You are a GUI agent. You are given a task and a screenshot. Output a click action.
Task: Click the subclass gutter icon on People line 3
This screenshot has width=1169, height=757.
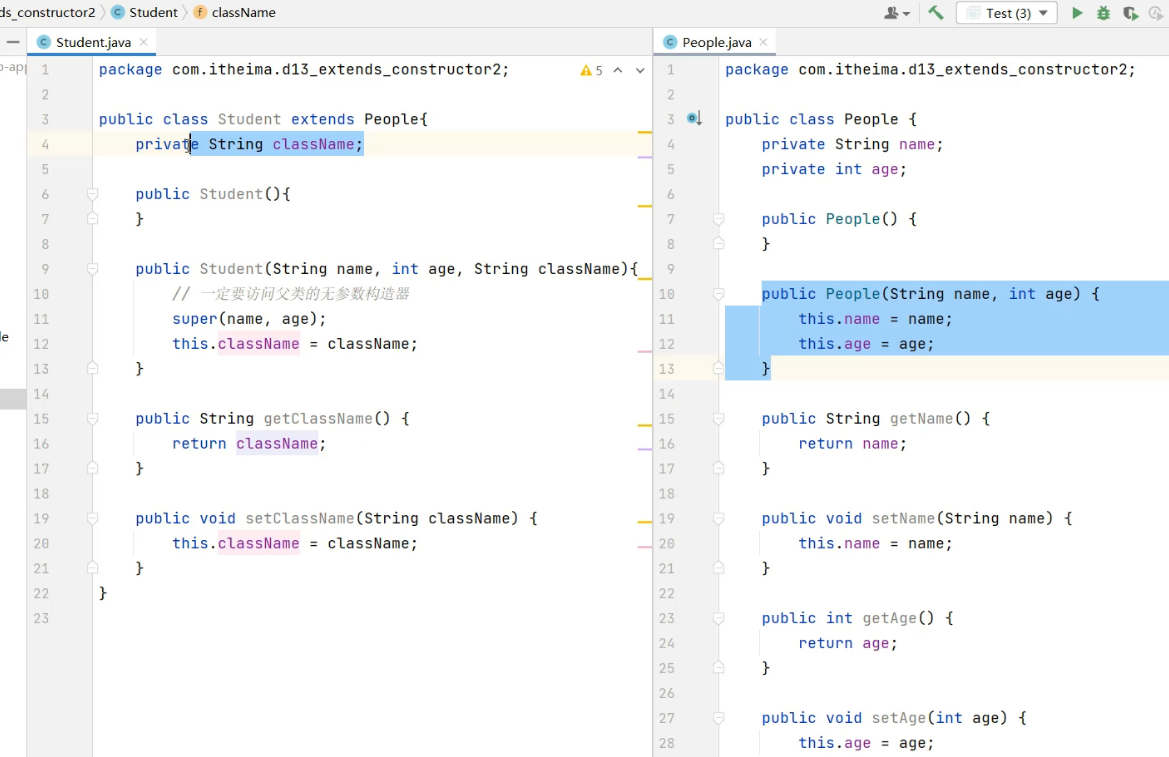point(694,119)
